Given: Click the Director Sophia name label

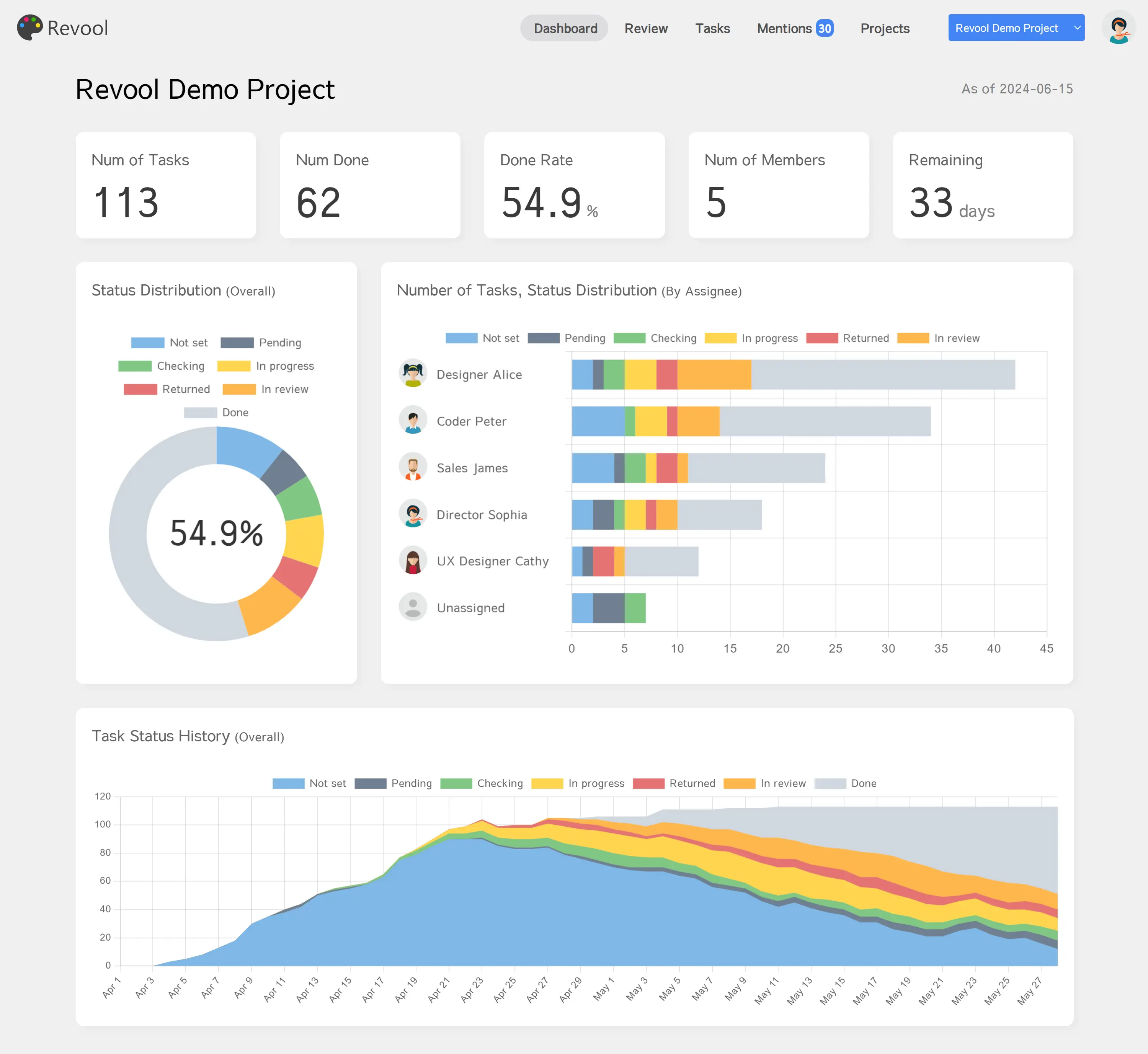Looking at the screenshot, I should [482, 515].
